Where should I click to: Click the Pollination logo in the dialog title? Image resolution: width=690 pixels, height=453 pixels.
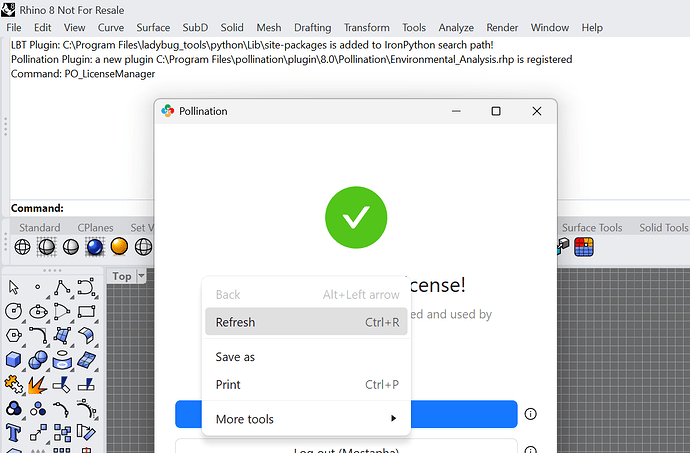coord(168,111)
